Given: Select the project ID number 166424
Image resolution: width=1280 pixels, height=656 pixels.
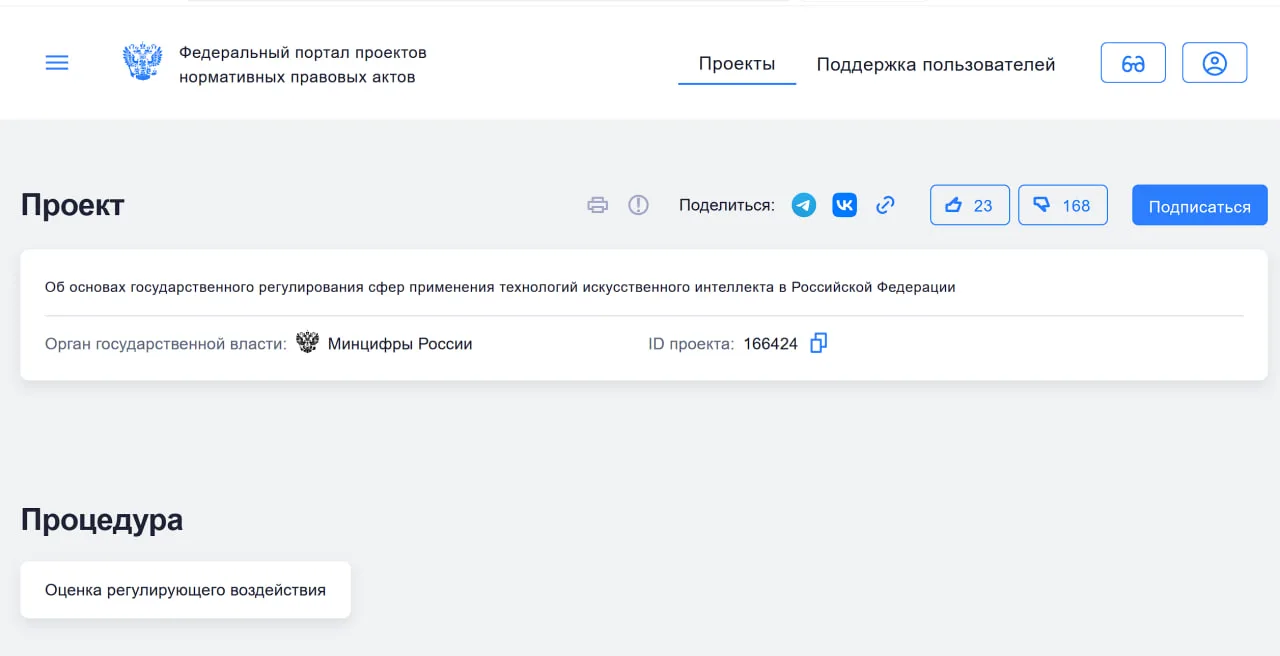Looking at the screenshot, I should coord(771,344).
